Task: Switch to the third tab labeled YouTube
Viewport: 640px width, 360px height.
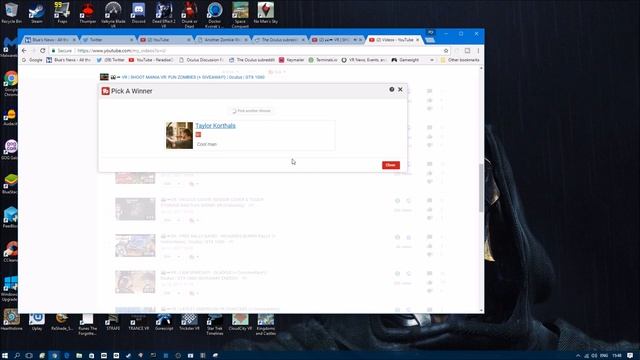Action: pos(164,40)
